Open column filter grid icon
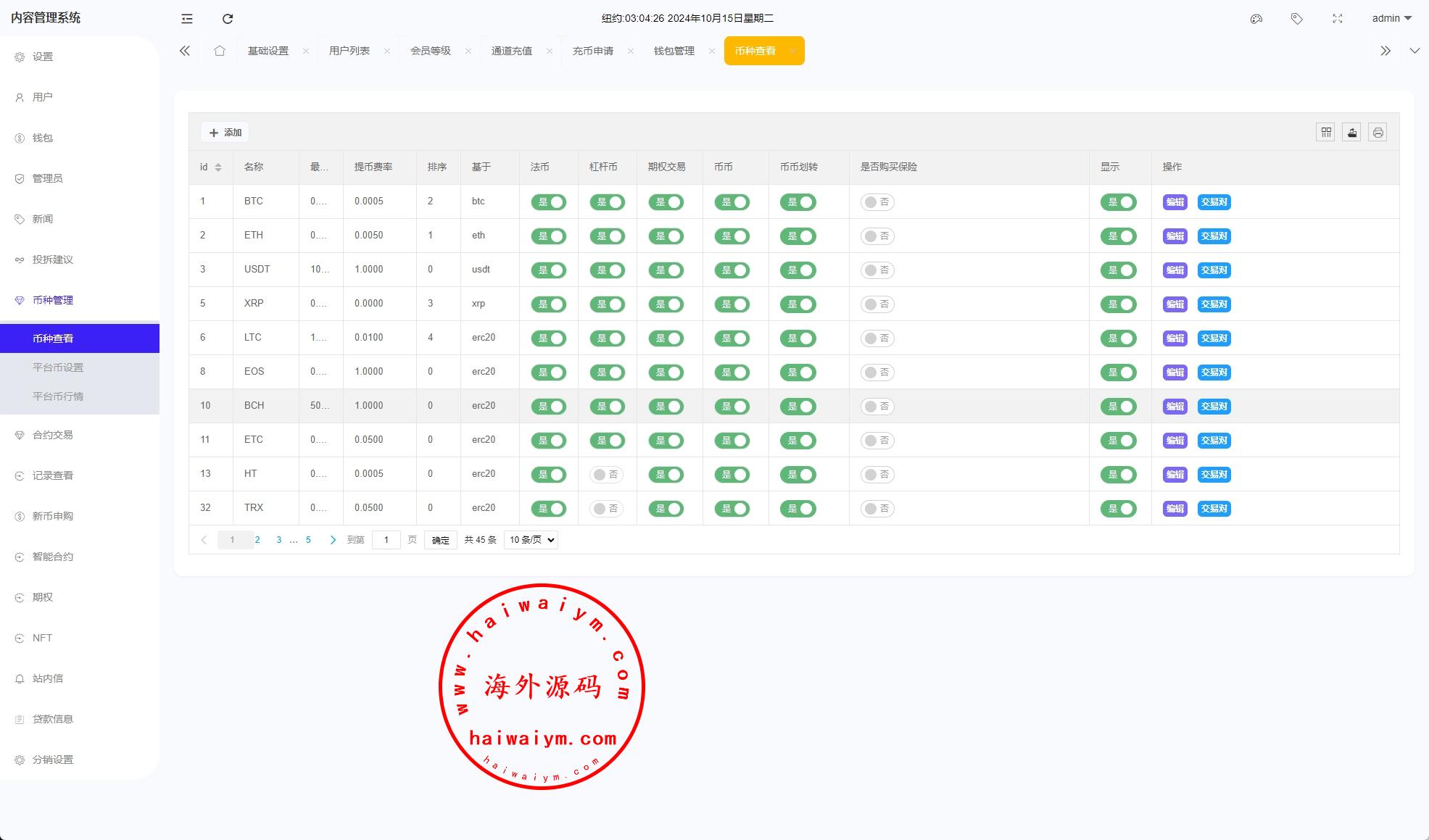Viewport: 1429px width, 840px height. (1325, 133)
